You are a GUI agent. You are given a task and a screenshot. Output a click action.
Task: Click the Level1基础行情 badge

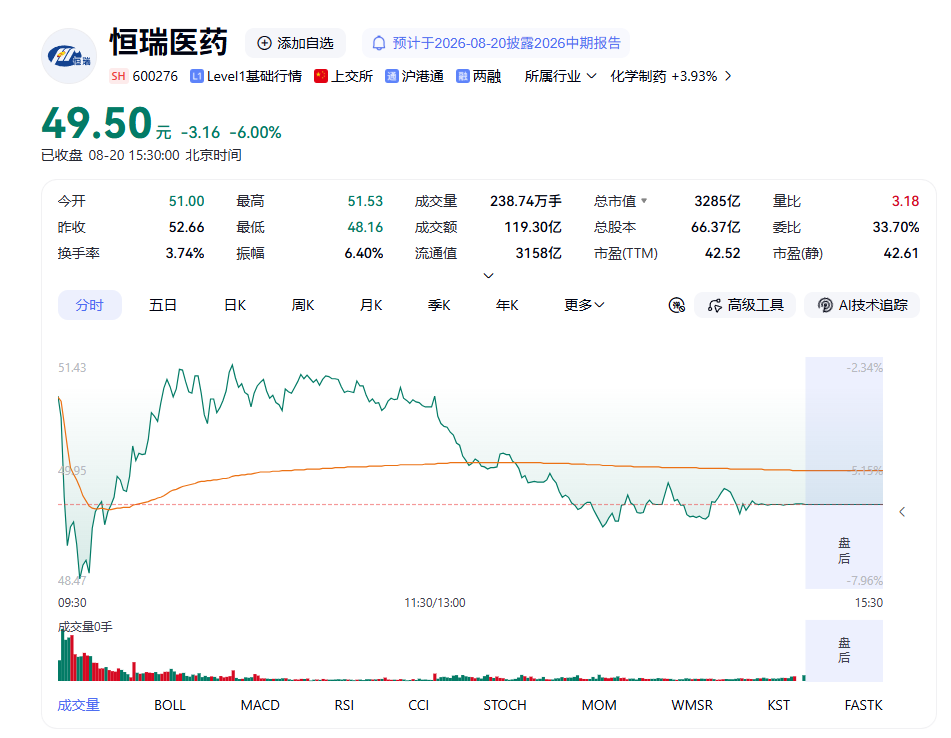click(x=246, y=76)
